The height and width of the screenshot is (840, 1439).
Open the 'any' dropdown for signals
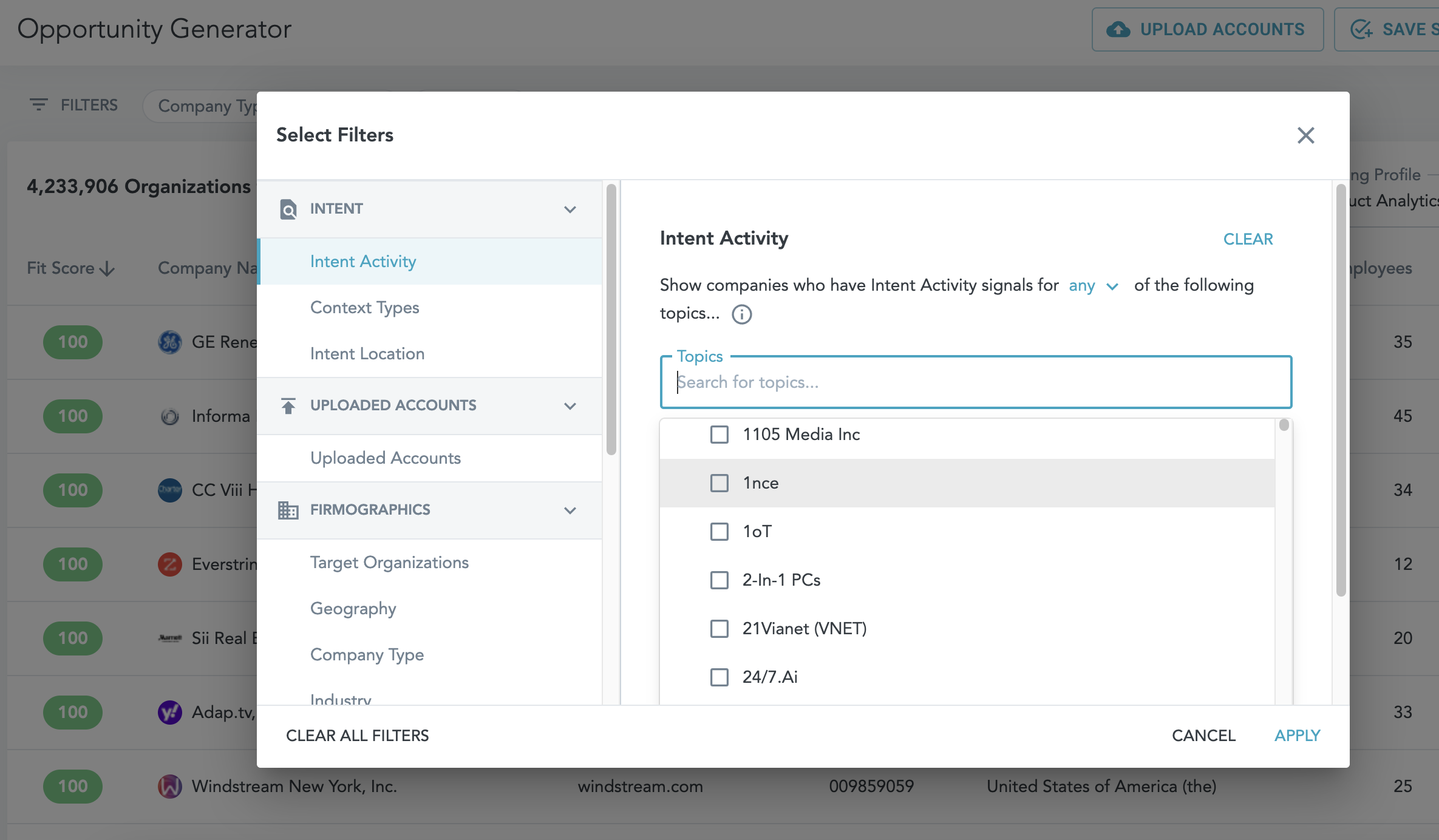tap(1093, 285)
